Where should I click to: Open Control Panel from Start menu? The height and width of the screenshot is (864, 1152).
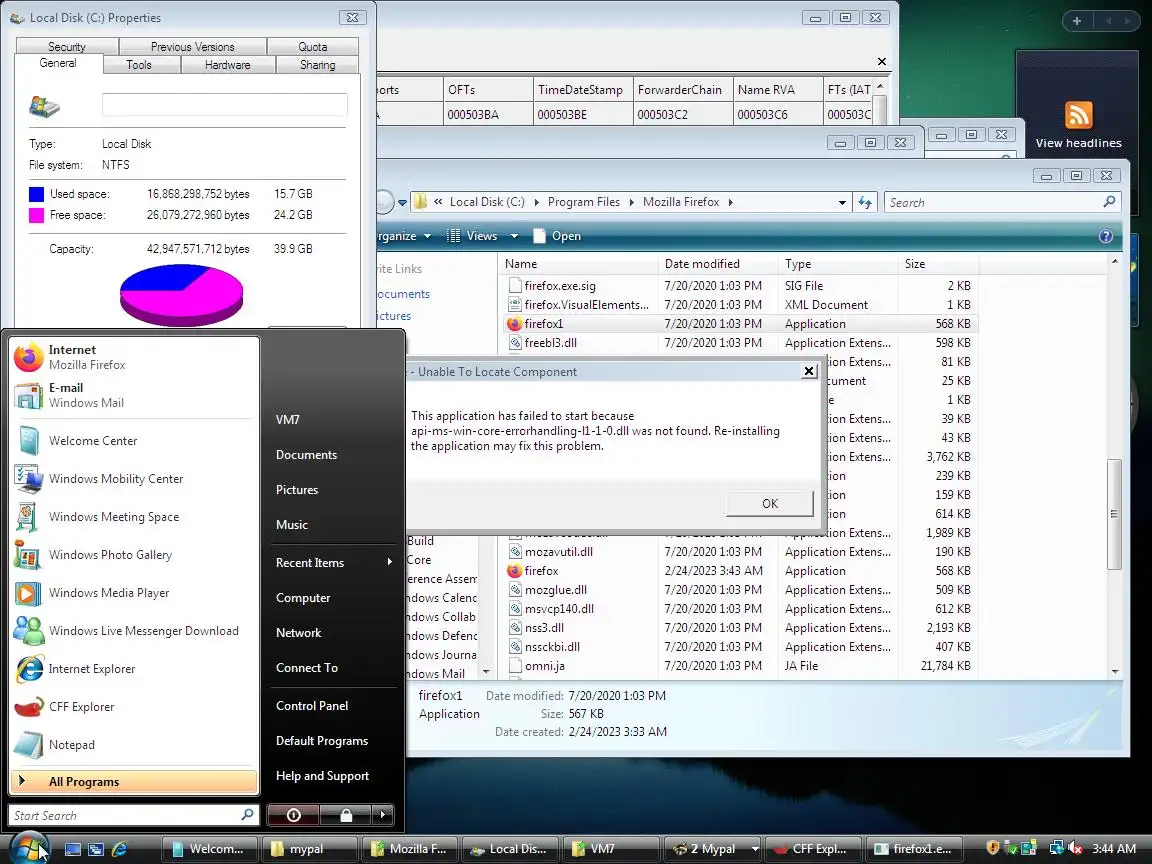pyautogui.click(x=312, y=705)
